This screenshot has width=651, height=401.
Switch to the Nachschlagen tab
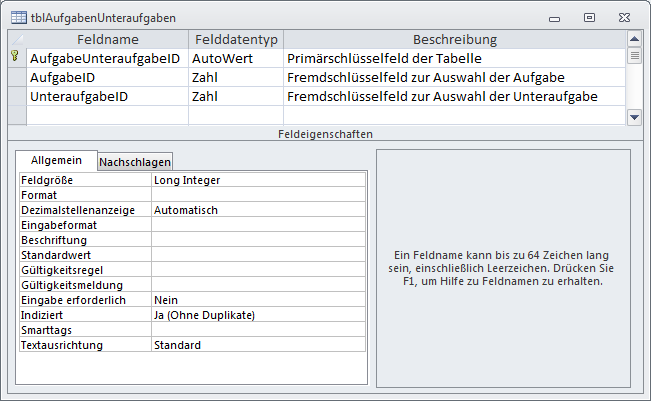[135, 161]
